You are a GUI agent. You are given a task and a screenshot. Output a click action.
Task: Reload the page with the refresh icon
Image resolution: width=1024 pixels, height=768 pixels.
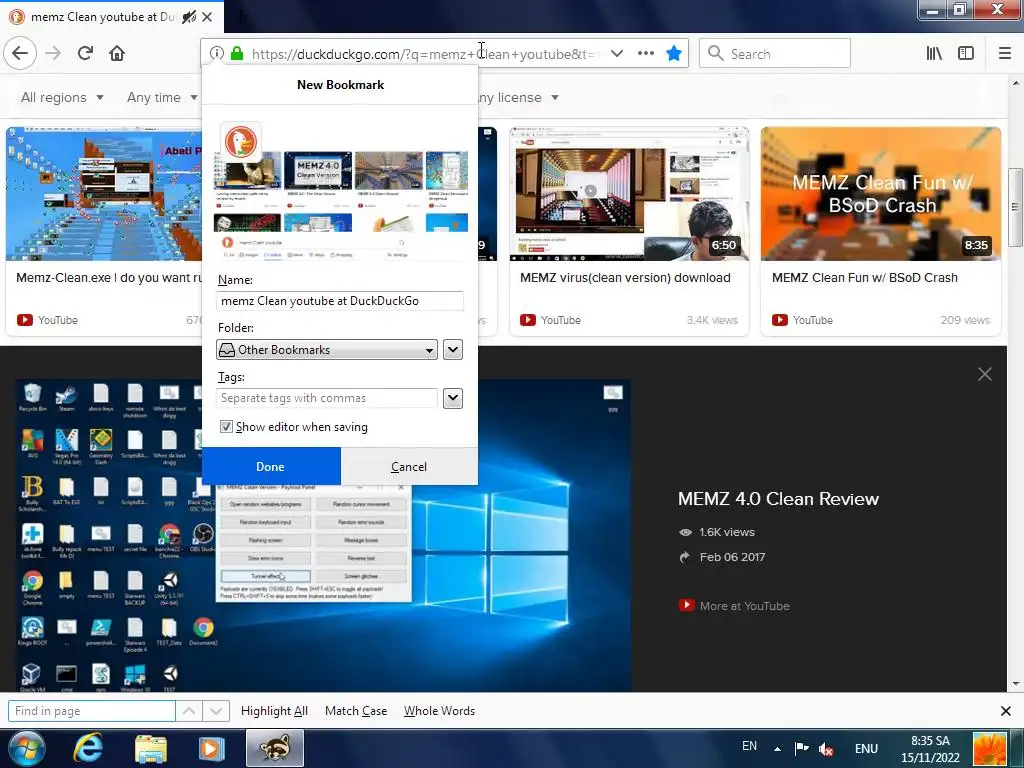point(85,54)
